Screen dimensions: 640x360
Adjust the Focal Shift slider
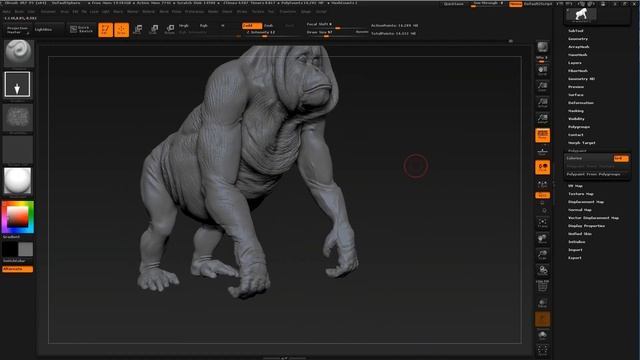coord(337,25)
